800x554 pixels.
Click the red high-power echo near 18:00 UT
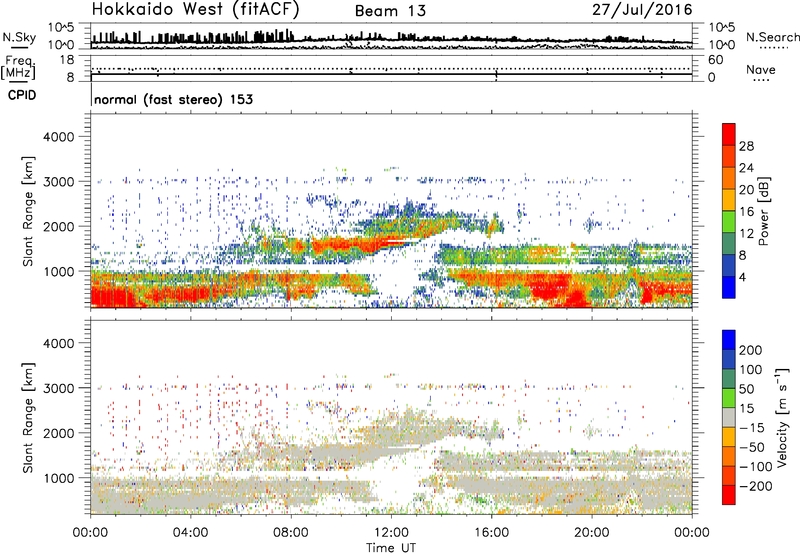pos(550,288)
